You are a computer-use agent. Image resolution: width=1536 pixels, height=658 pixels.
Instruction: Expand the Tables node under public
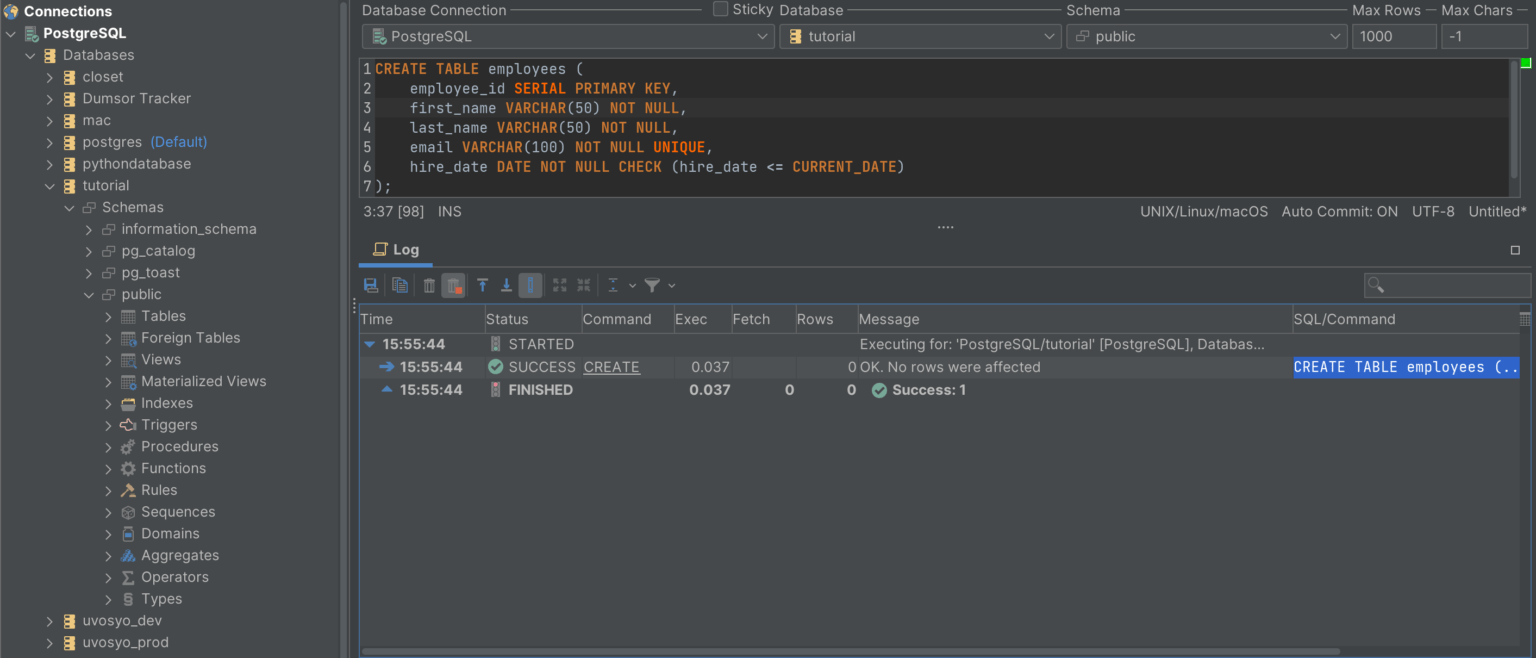point(109,316)
